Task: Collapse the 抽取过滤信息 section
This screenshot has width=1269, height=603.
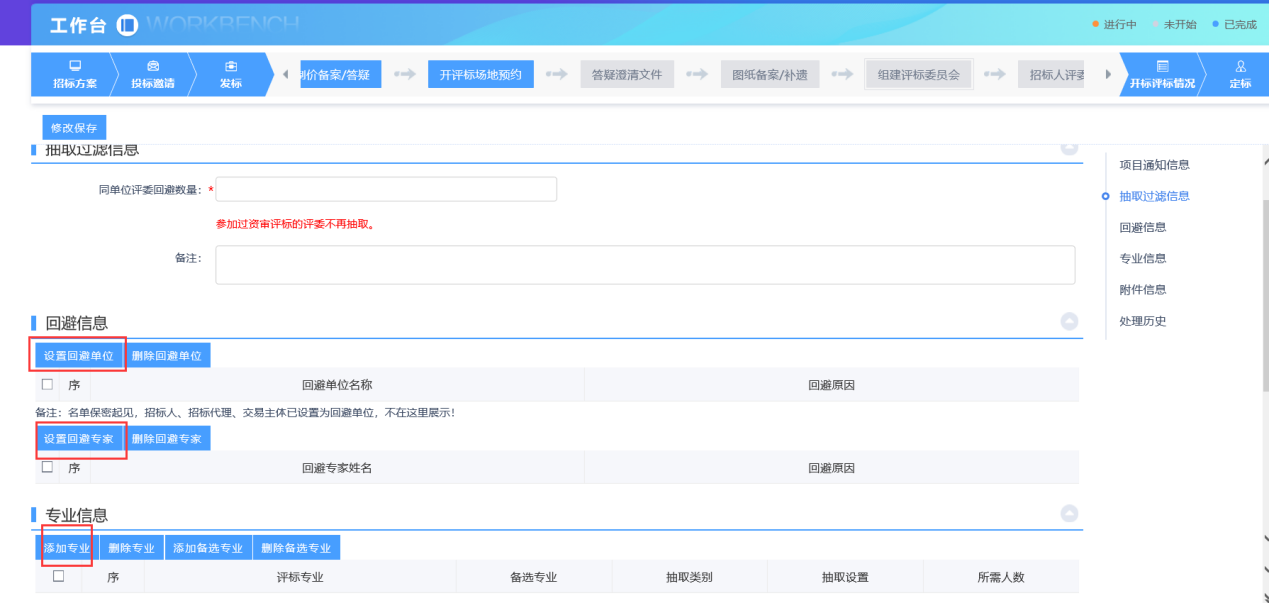Action: pyautogui.click(x=1069, y=148)
